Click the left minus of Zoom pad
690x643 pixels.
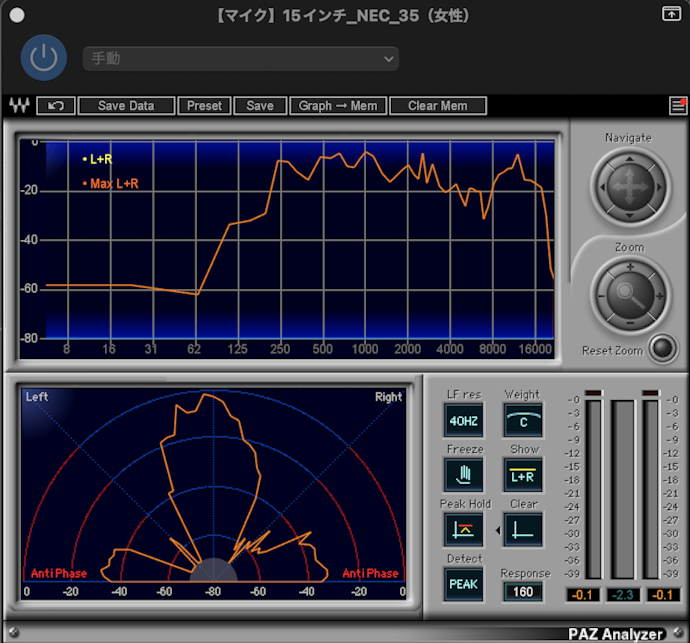pyautogui.click(x=602, y=296)
